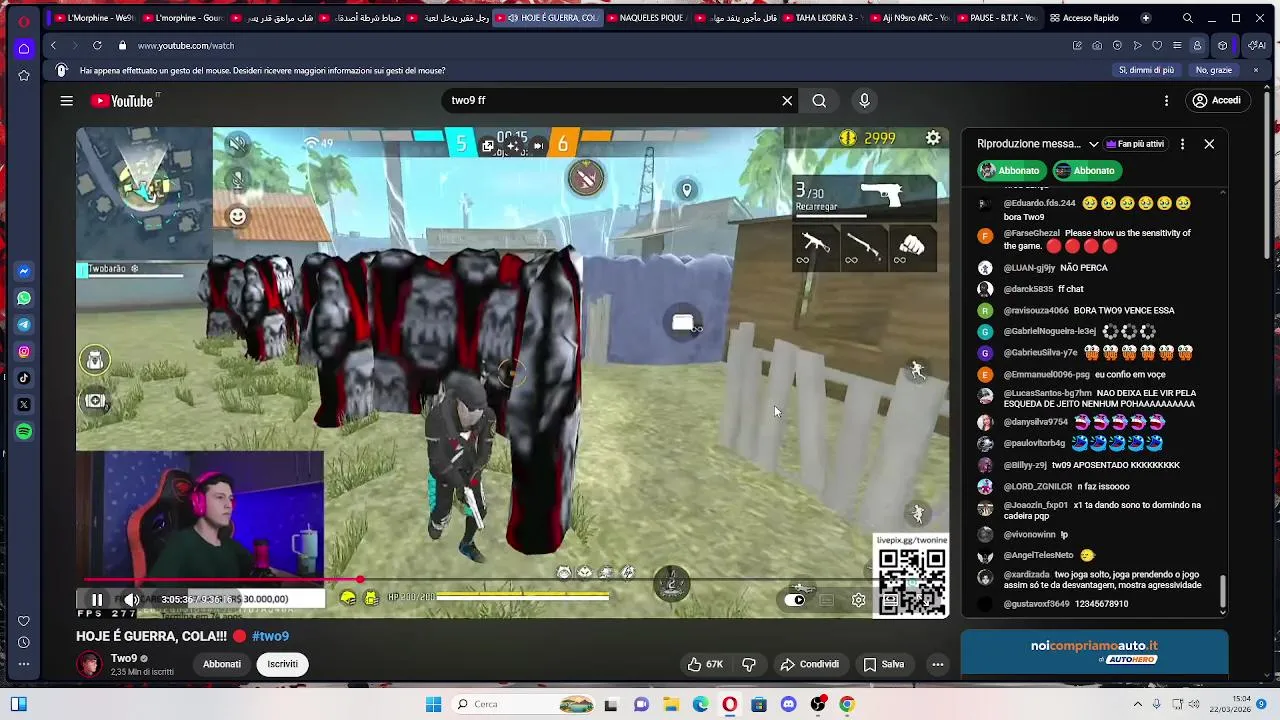Accept gesture tip 'Sì, dimmi di più'
The height and width of the screenshot is (720, 1280).
pyautogui.click(x=1146, y=70)
